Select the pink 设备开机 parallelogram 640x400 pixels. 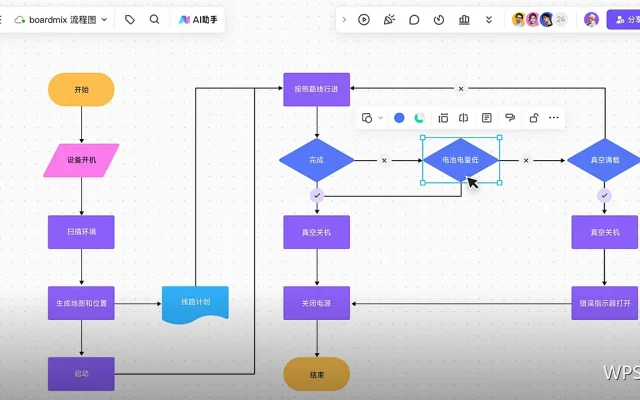(81, 160)
